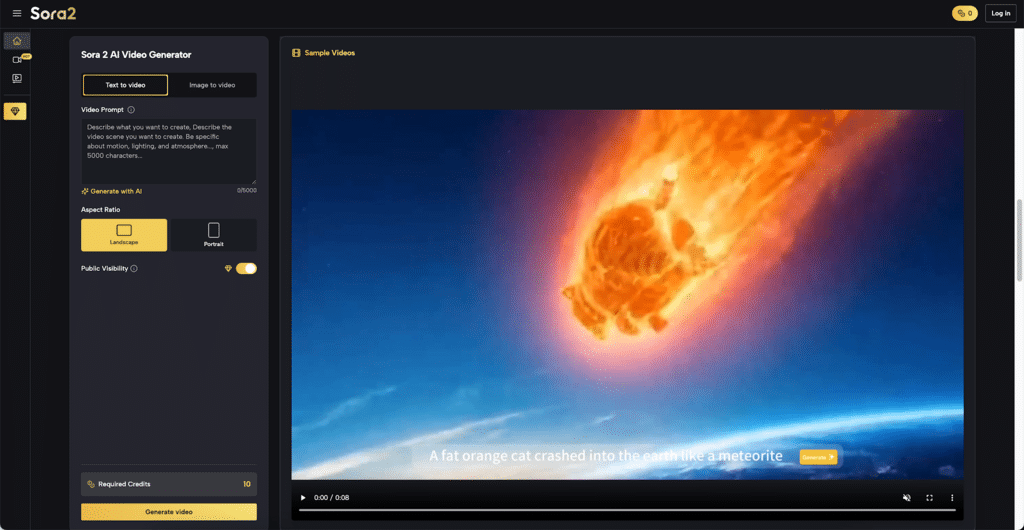Open the video camera sidebar icon
This screenshot has height=530, width=1024.
pos(17,60)
